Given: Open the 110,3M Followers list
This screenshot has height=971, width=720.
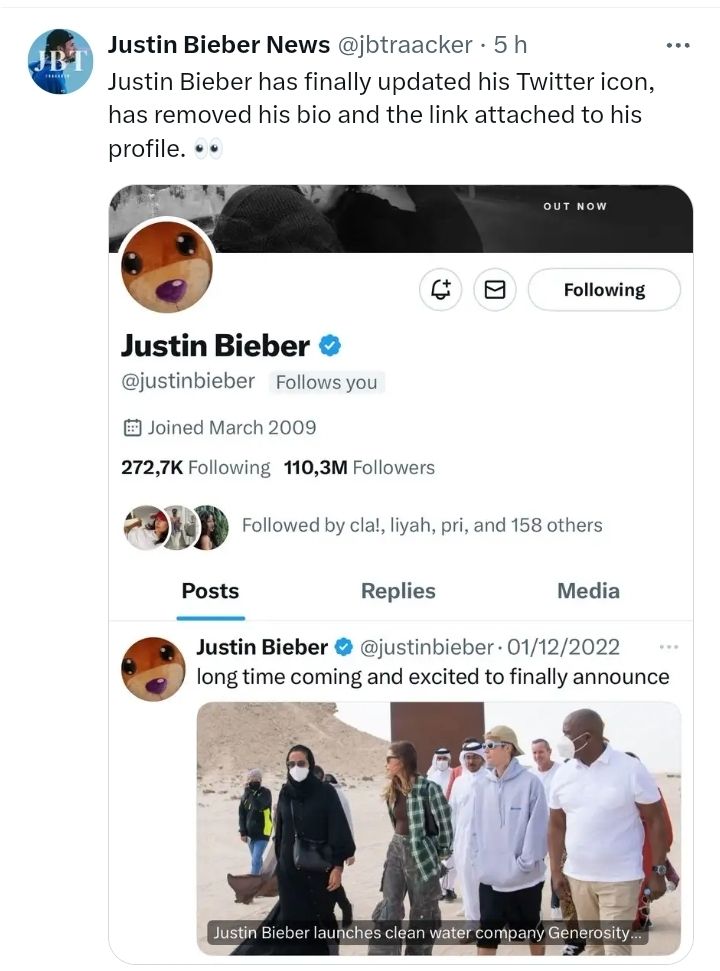Looking at the screenshot, I should pos(360,467).
